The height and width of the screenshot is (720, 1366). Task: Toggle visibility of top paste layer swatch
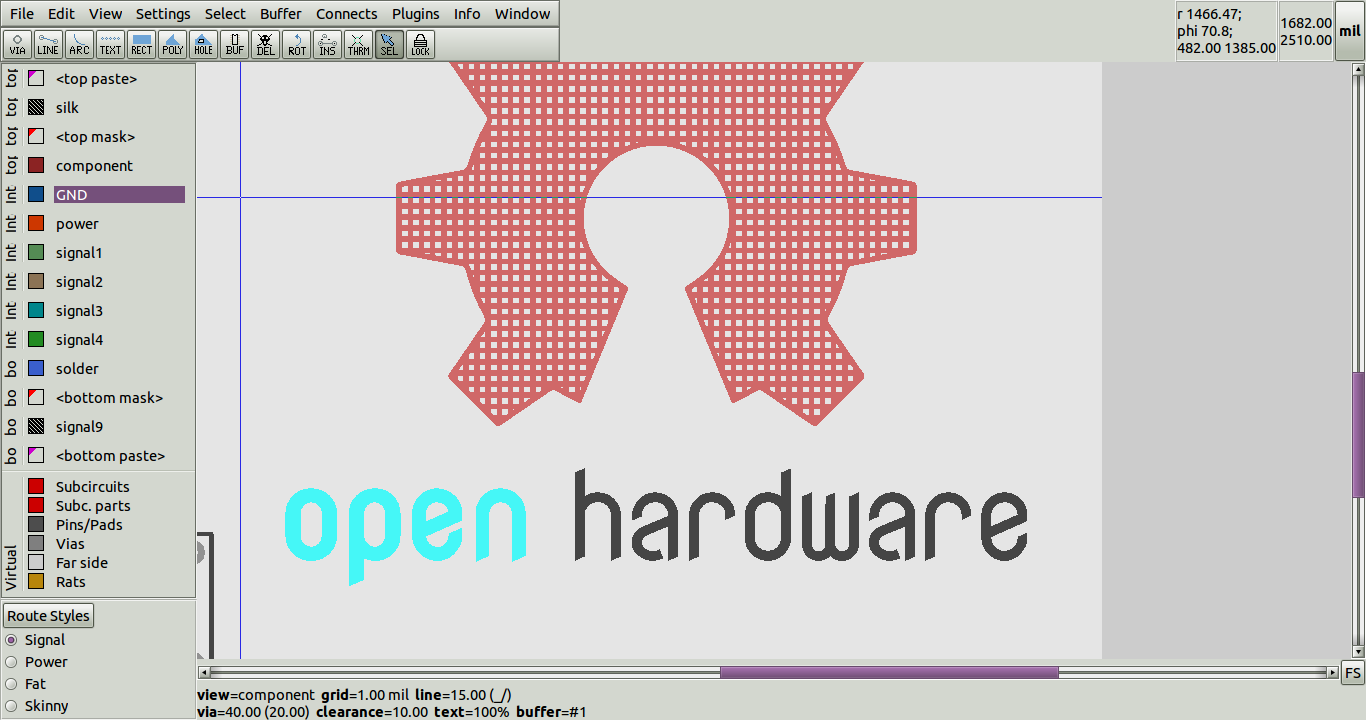click(36, 78)
